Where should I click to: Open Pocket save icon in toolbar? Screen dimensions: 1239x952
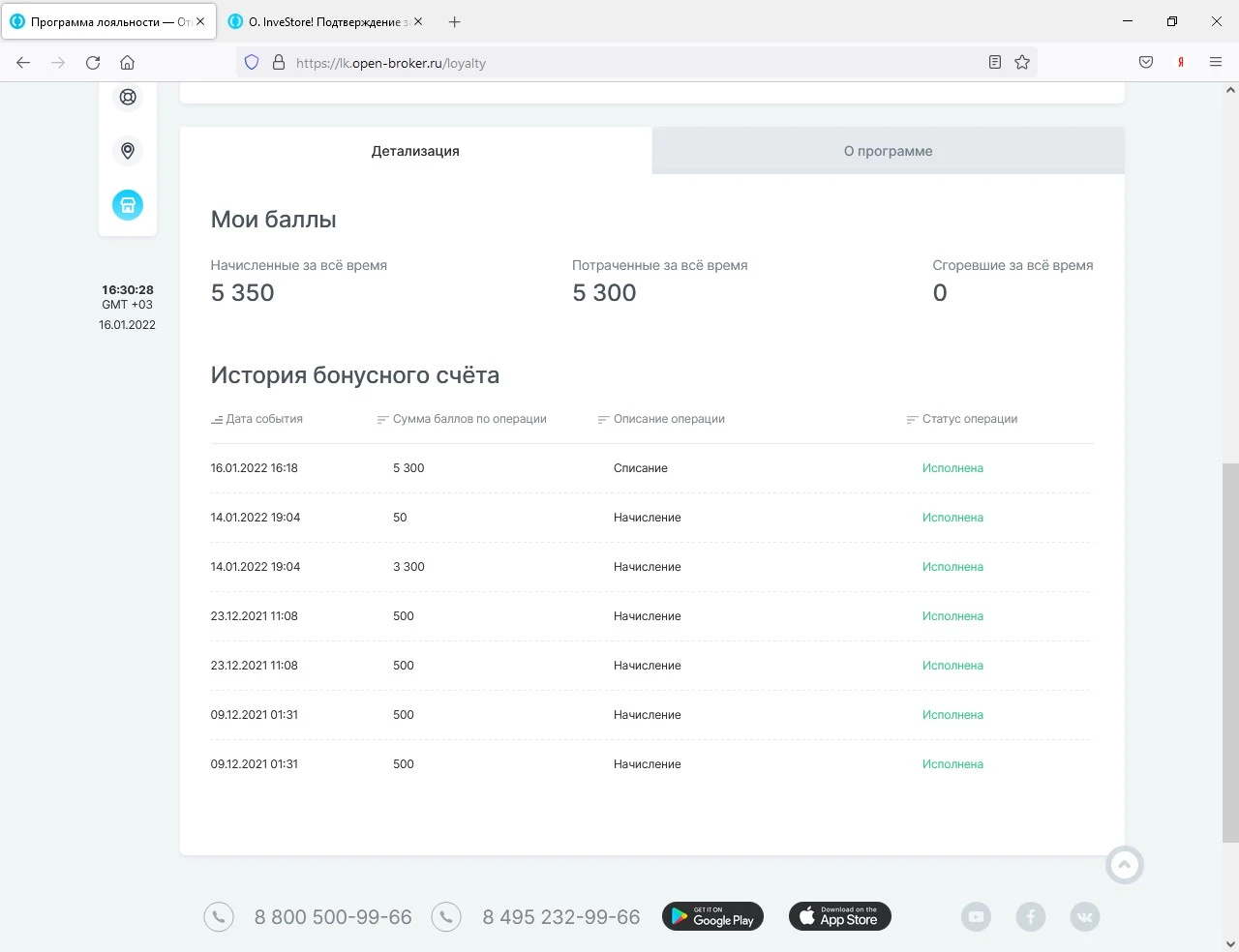pos(1146,63)
